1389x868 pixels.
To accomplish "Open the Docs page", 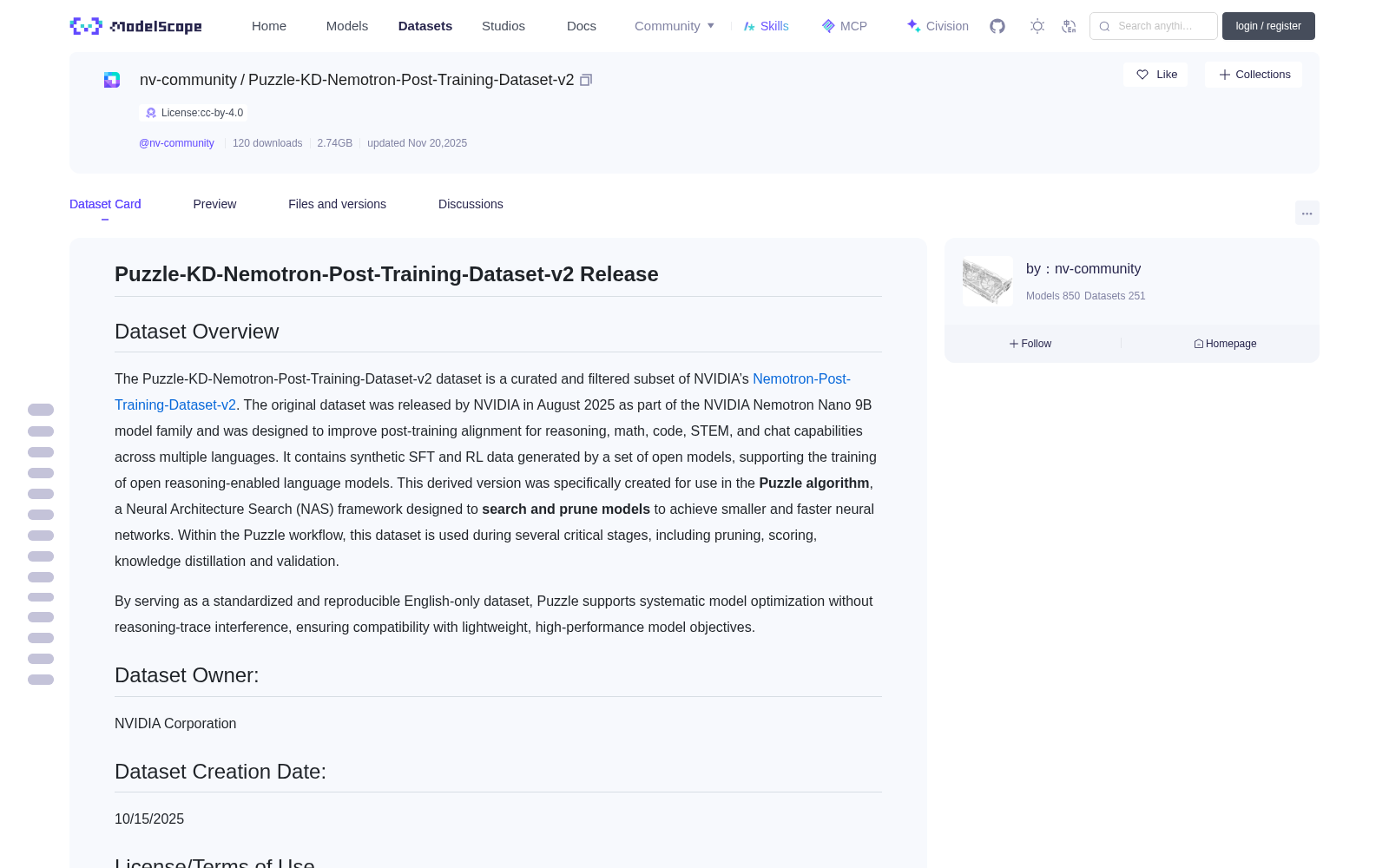I will [x=582, y=26].
